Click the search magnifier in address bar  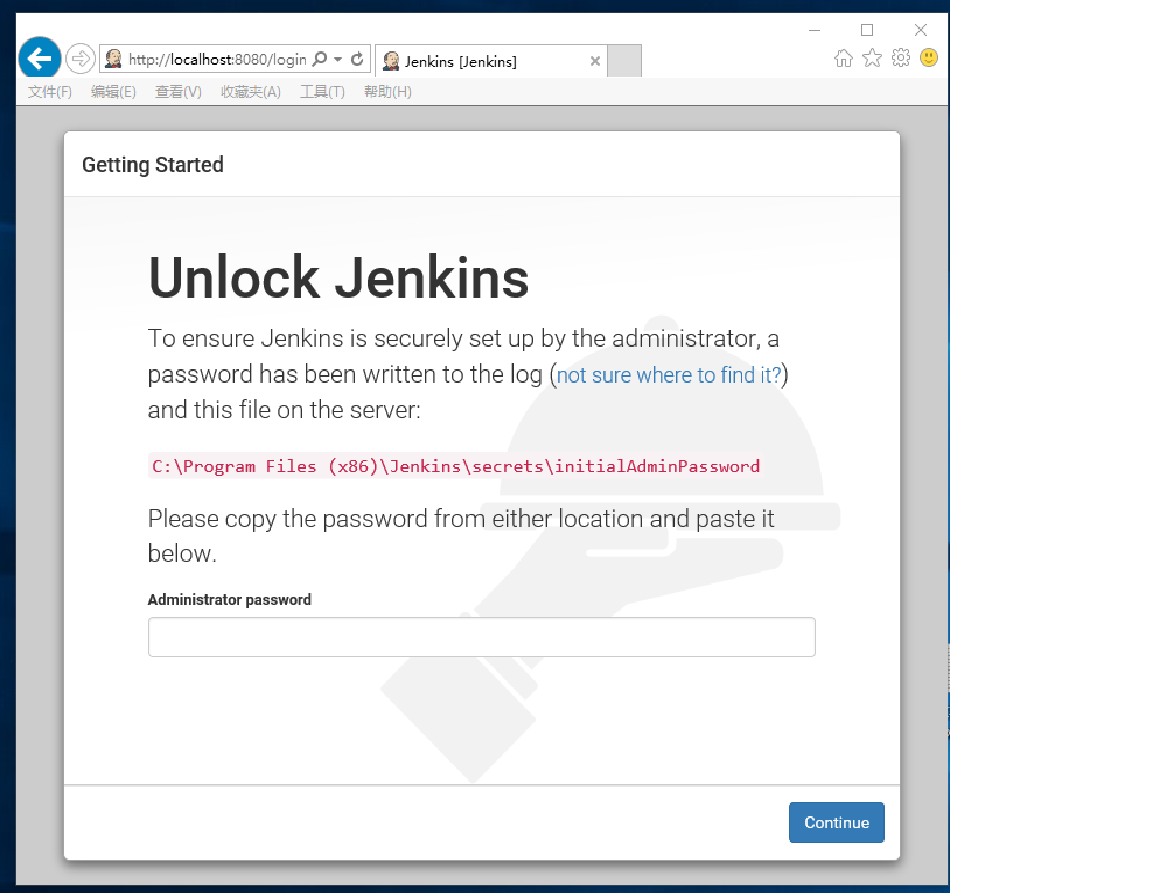pos(320,59)
